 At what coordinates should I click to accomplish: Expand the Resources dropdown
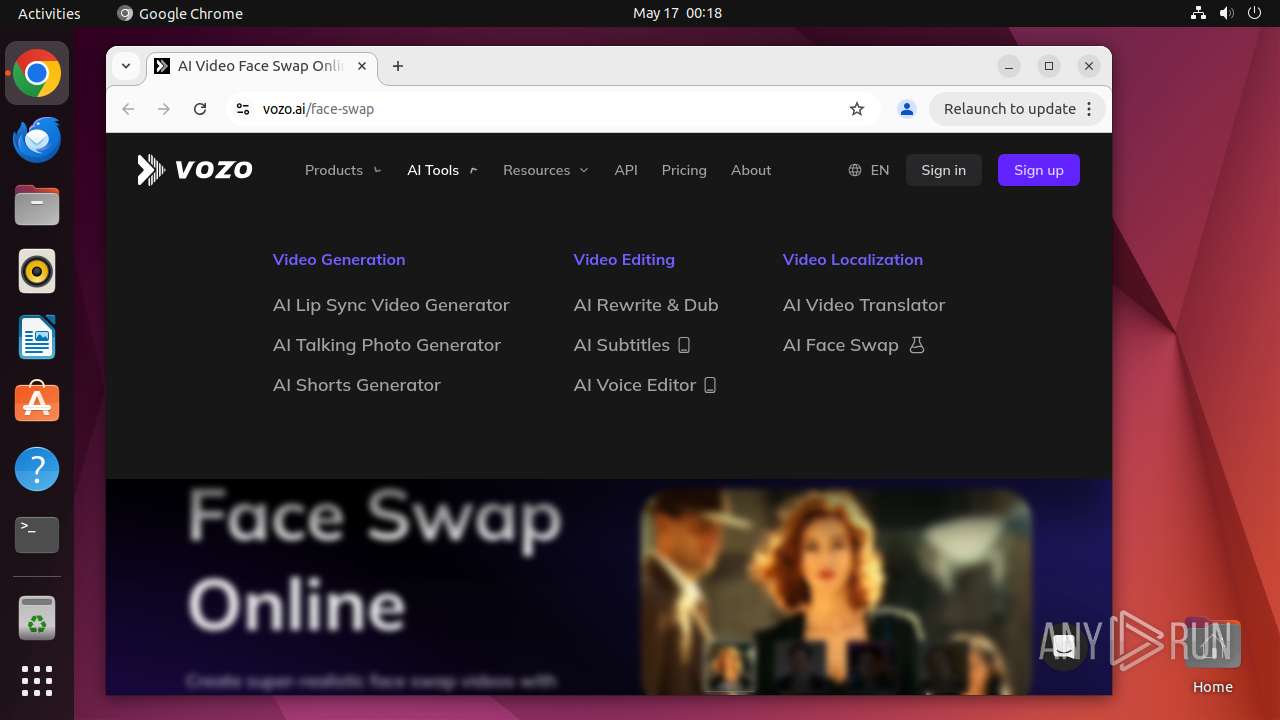click(545, 170)
